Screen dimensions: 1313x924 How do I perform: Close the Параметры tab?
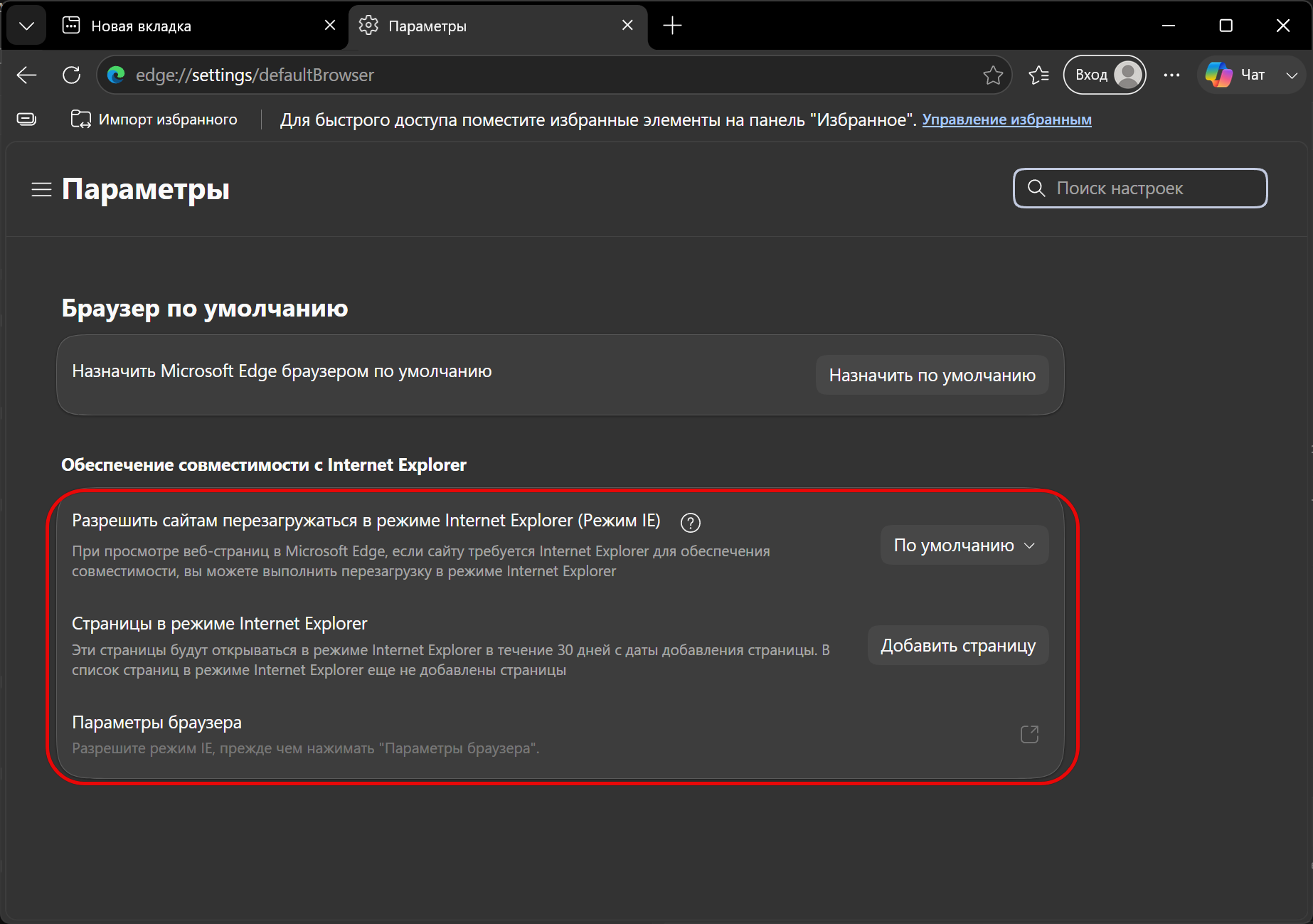(x=627, y=26)
